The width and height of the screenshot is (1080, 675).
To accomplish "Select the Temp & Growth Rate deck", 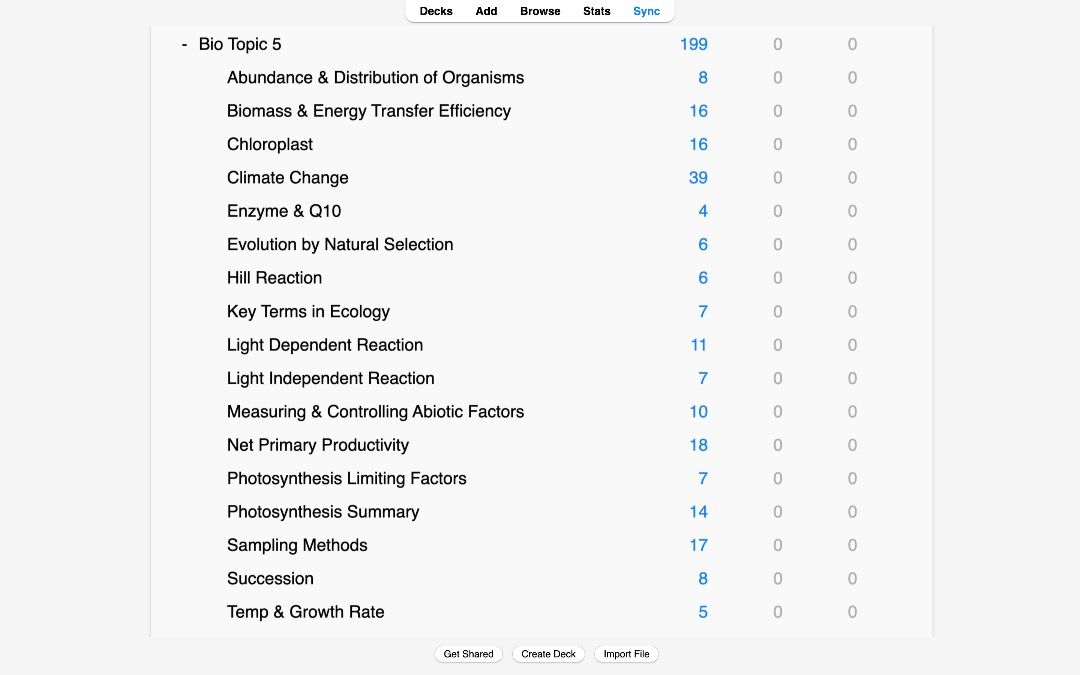I will [x=305, y=611].
